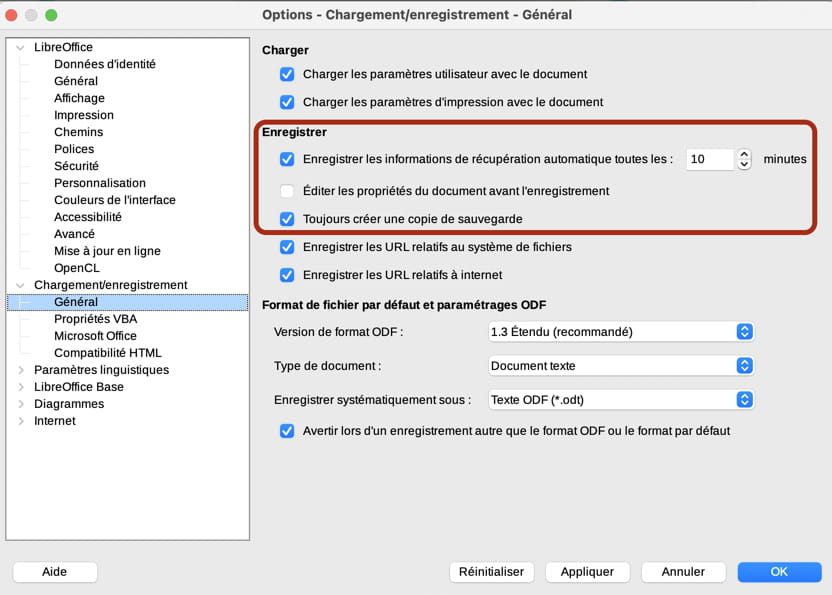832x595 pixels.
Task: Expand the Paramètres linguistiques node
Action: (21, 370)
